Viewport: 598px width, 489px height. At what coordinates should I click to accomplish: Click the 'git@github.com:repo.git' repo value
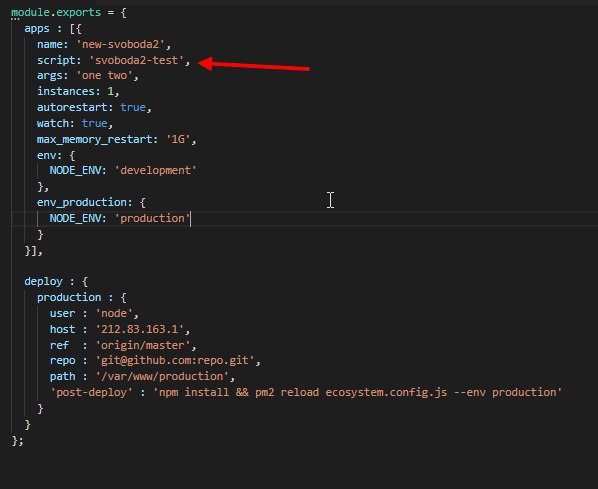(175, 361)
